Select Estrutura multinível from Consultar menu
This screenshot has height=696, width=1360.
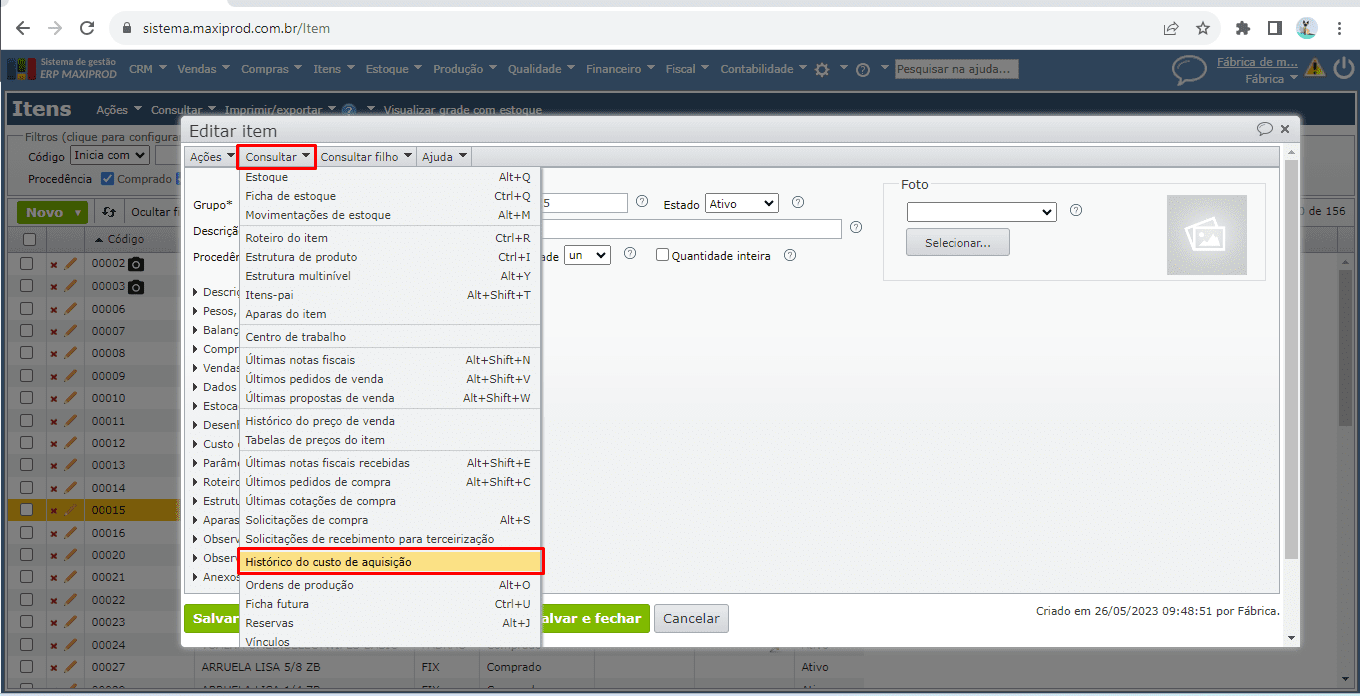391,276
